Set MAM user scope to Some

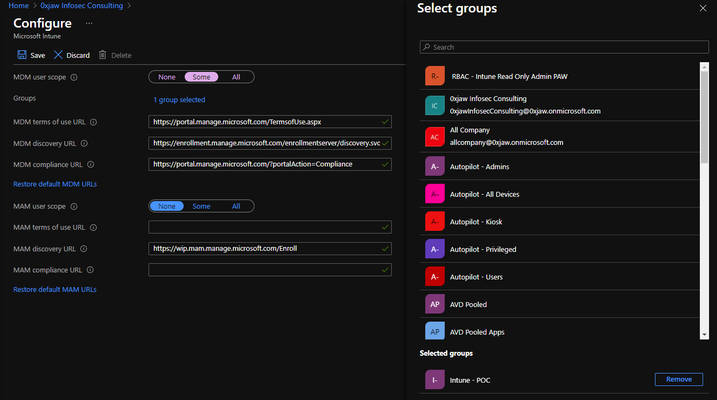pos(201,206)
